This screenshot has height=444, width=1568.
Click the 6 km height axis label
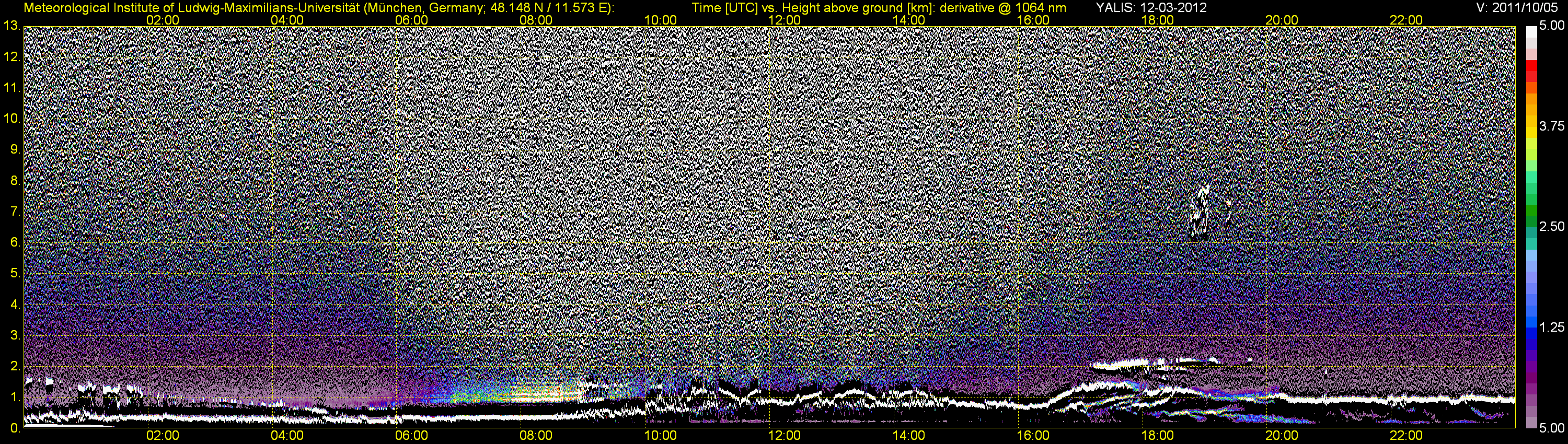(15, 243)
